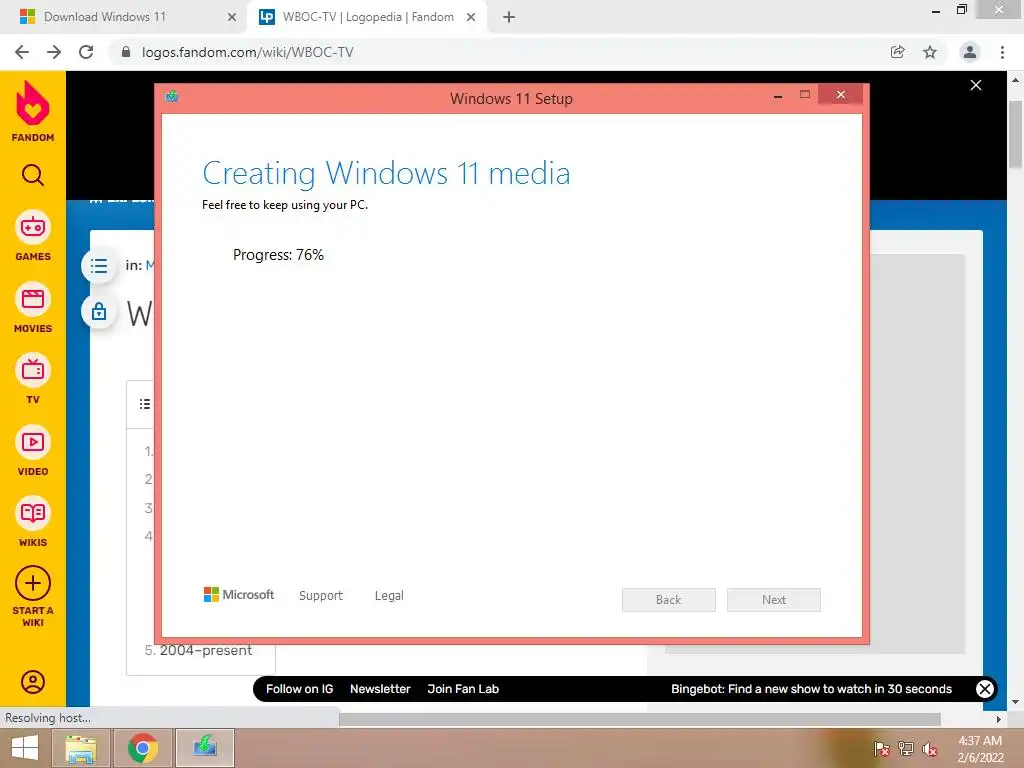Viewport: 1024px width, 768px height.
Task: Click the scroll right arrow
Action: click(998, 719)
